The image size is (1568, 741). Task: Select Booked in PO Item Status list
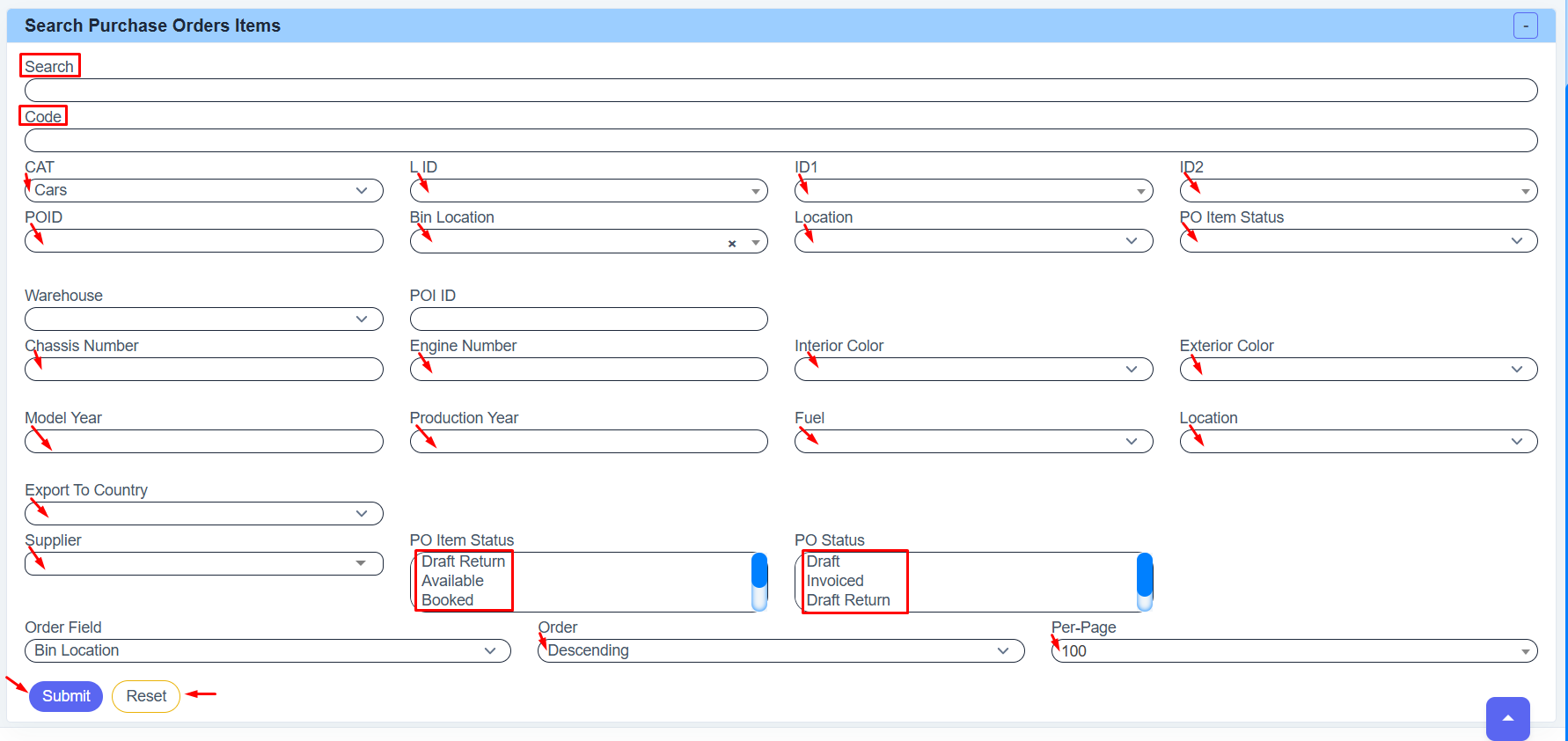[447, 600]
